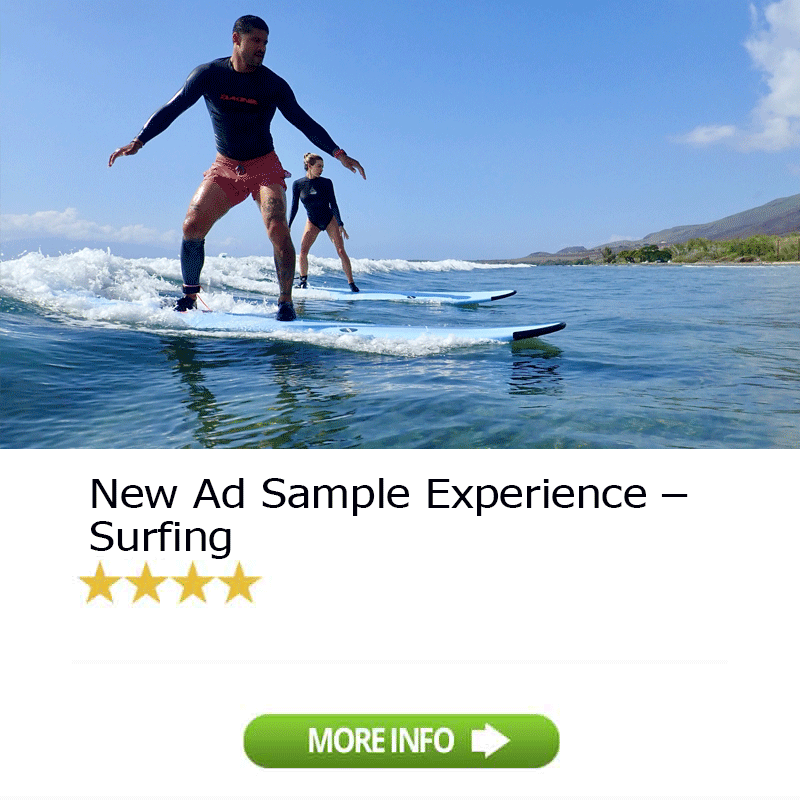Click the first gold rating star
The image size is (800, 800).
pos(100,582)
